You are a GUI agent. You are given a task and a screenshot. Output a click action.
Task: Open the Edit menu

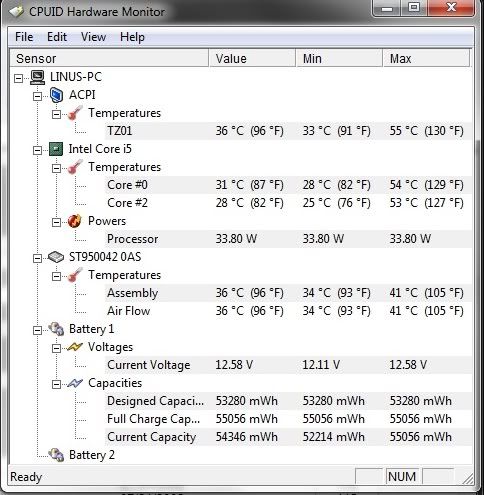pos(57,37)
